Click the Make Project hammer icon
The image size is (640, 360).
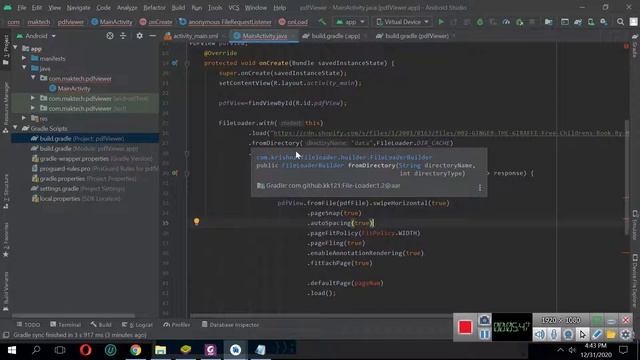click(322, 22)
